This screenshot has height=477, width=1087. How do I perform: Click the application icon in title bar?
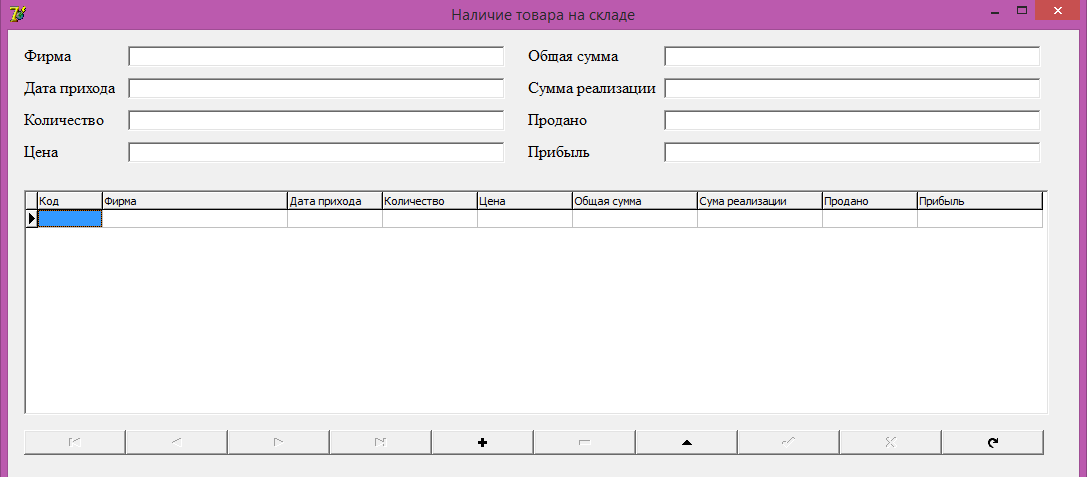pos(19,12)
